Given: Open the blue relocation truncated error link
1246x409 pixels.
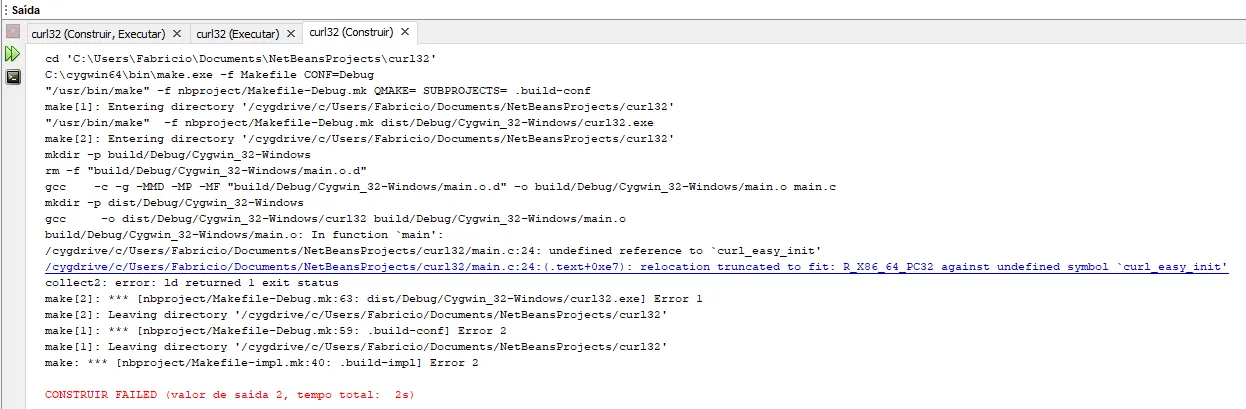Looking at the screenshot, I should pyautogui.click(x=636, y=267).
